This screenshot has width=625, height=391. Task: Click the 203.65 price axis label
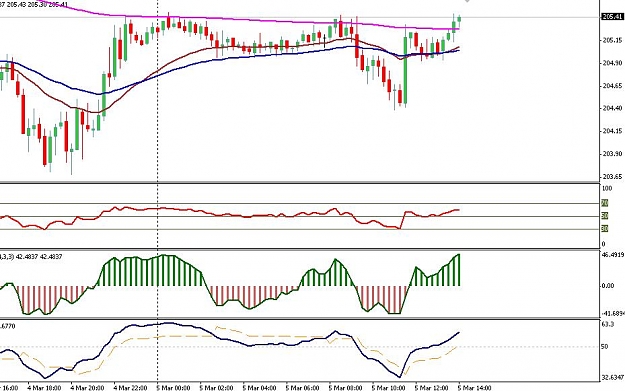coord(612,176)
